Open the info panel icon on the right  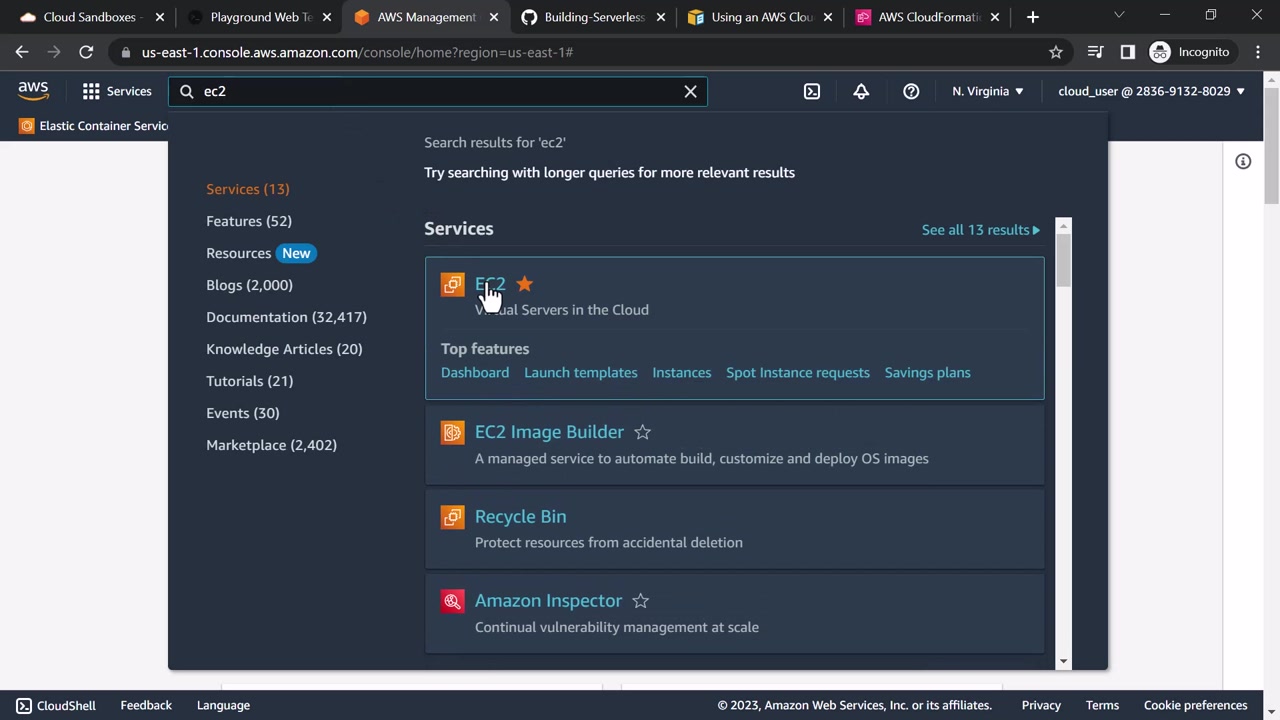point(1243,162)
